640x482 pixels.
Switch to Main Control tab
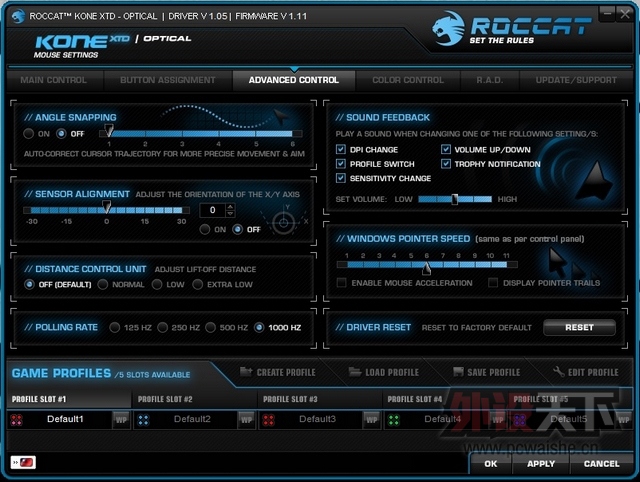53,80
